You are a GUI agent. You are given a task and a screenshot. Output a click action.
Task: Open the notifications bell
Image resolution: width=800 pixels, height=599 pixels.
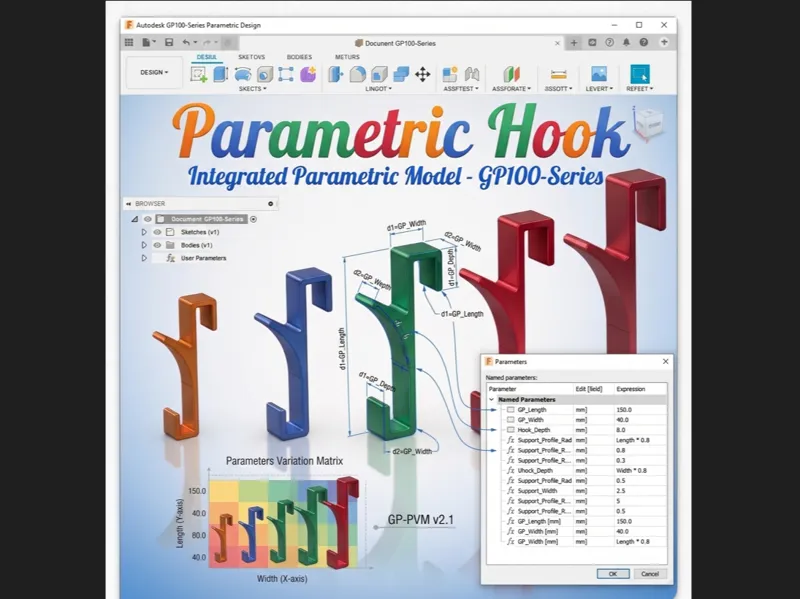627,42
